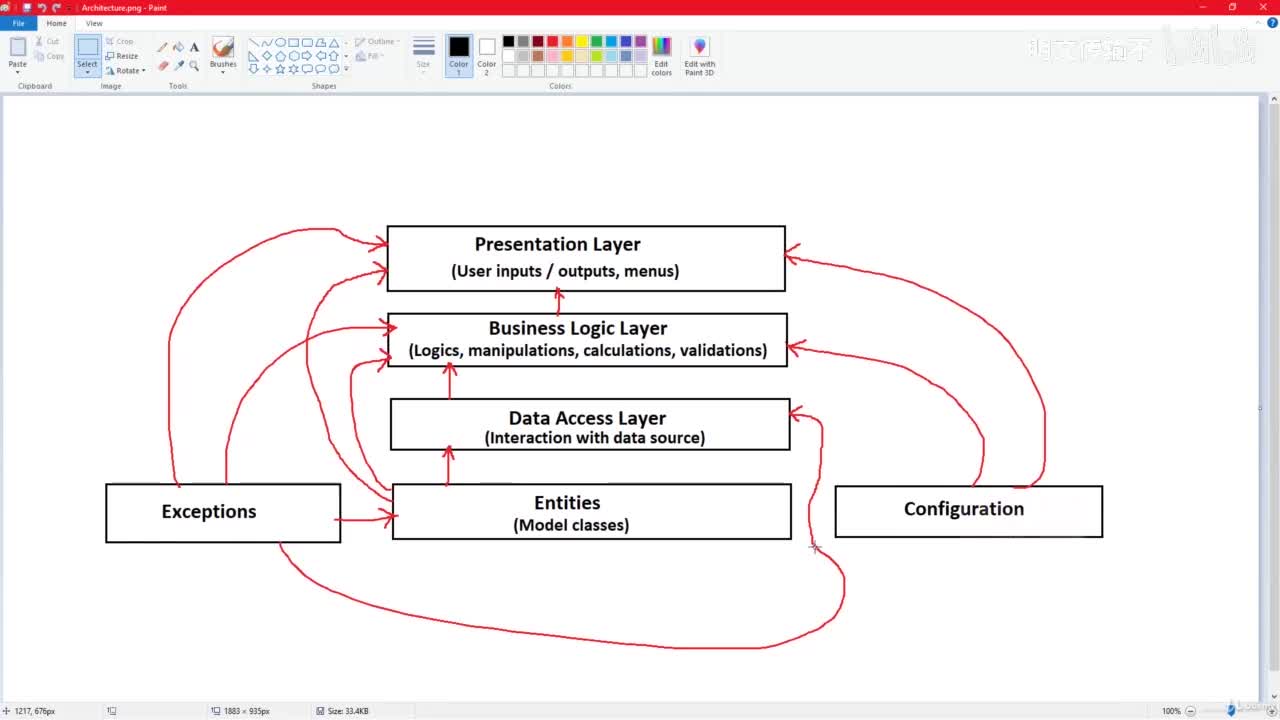The height and width of the screenshot is (720, 1280).
Task: Click the Magnifier tool
Action: (x=194, y=66)
